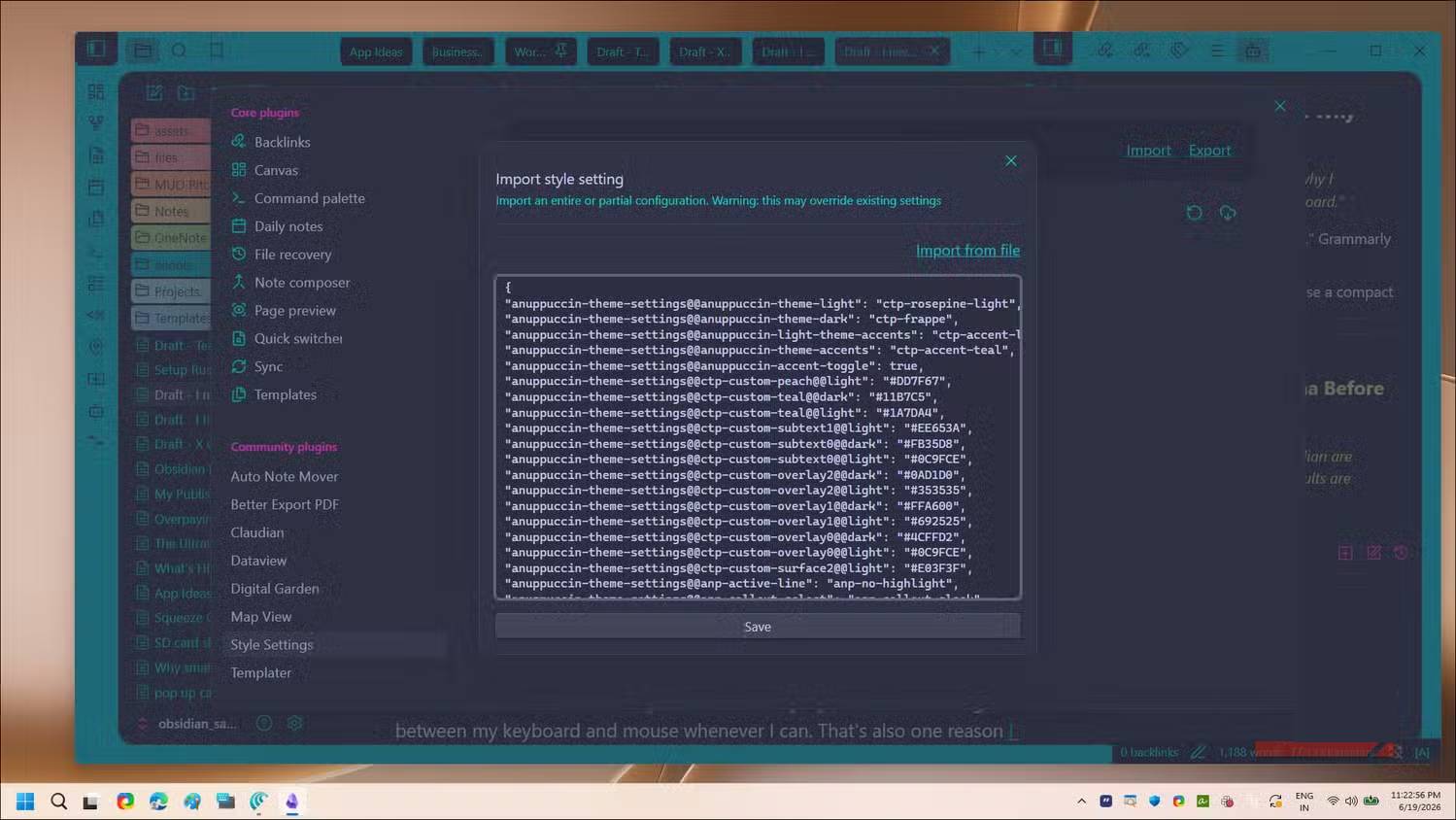
Task: Click the File recovery clock icon
Action: pos(238,255)
